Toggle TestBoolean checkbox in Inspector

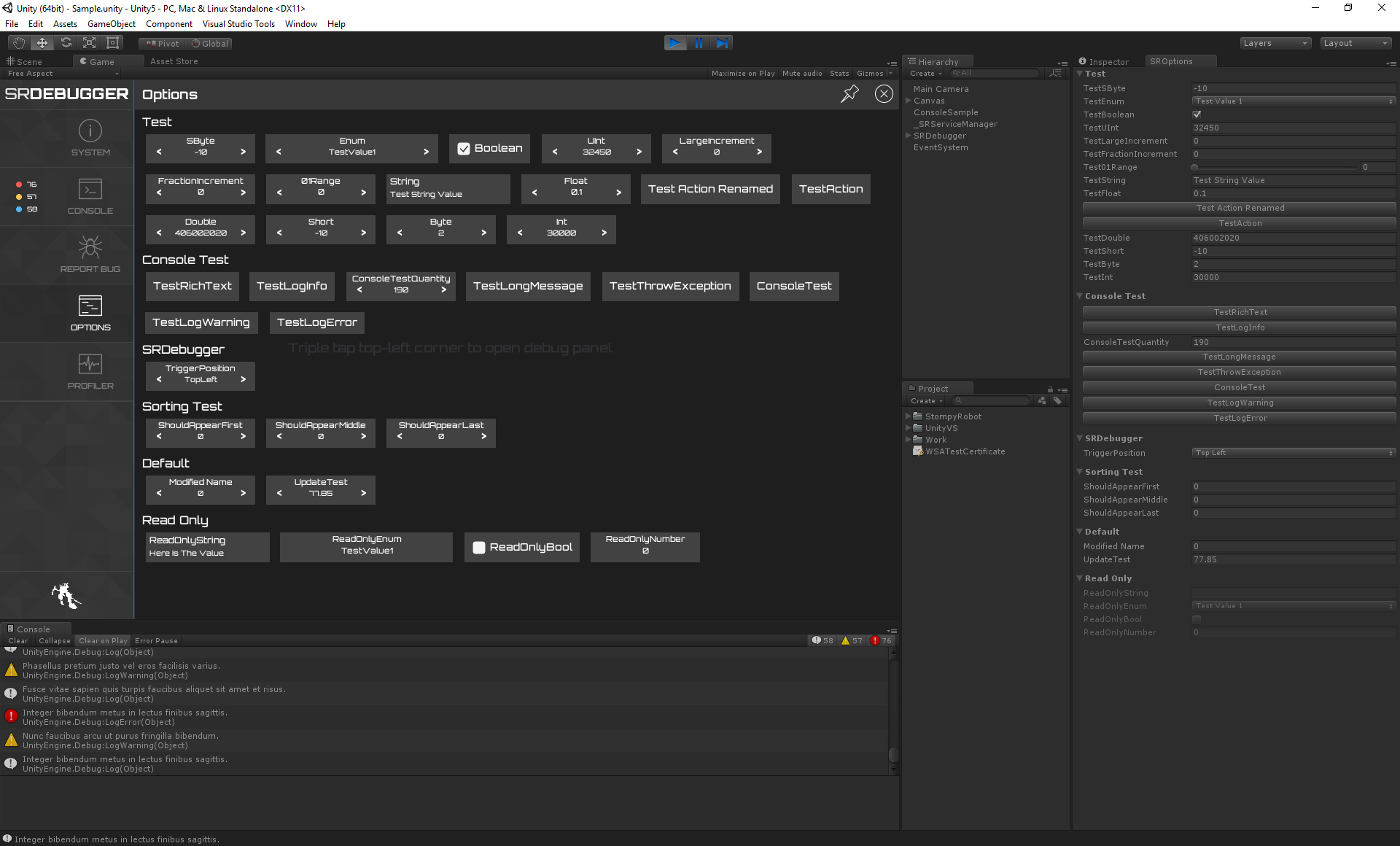pos(1197,115)
